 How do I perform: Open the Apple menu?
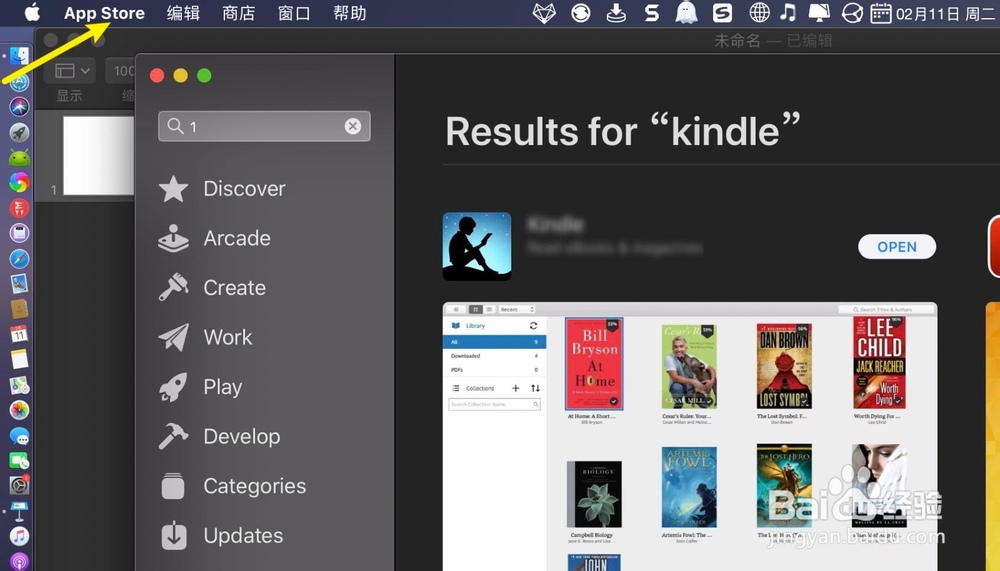tap(32, 13)
